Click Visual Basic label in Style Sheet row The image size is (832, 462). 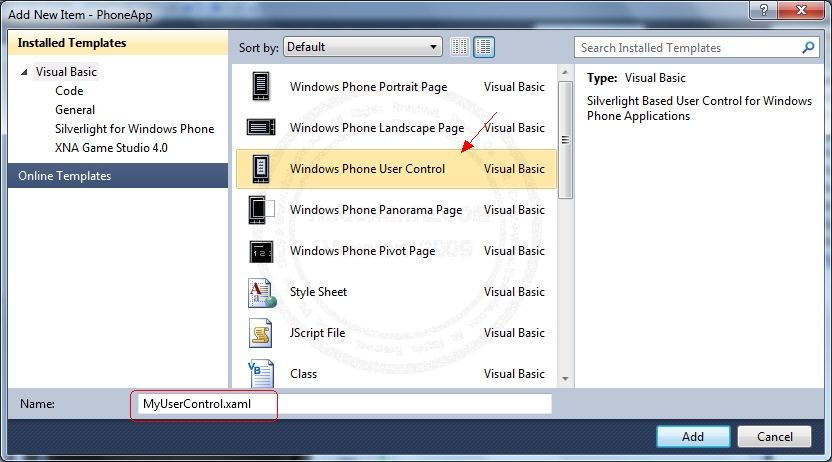(514, 292)
